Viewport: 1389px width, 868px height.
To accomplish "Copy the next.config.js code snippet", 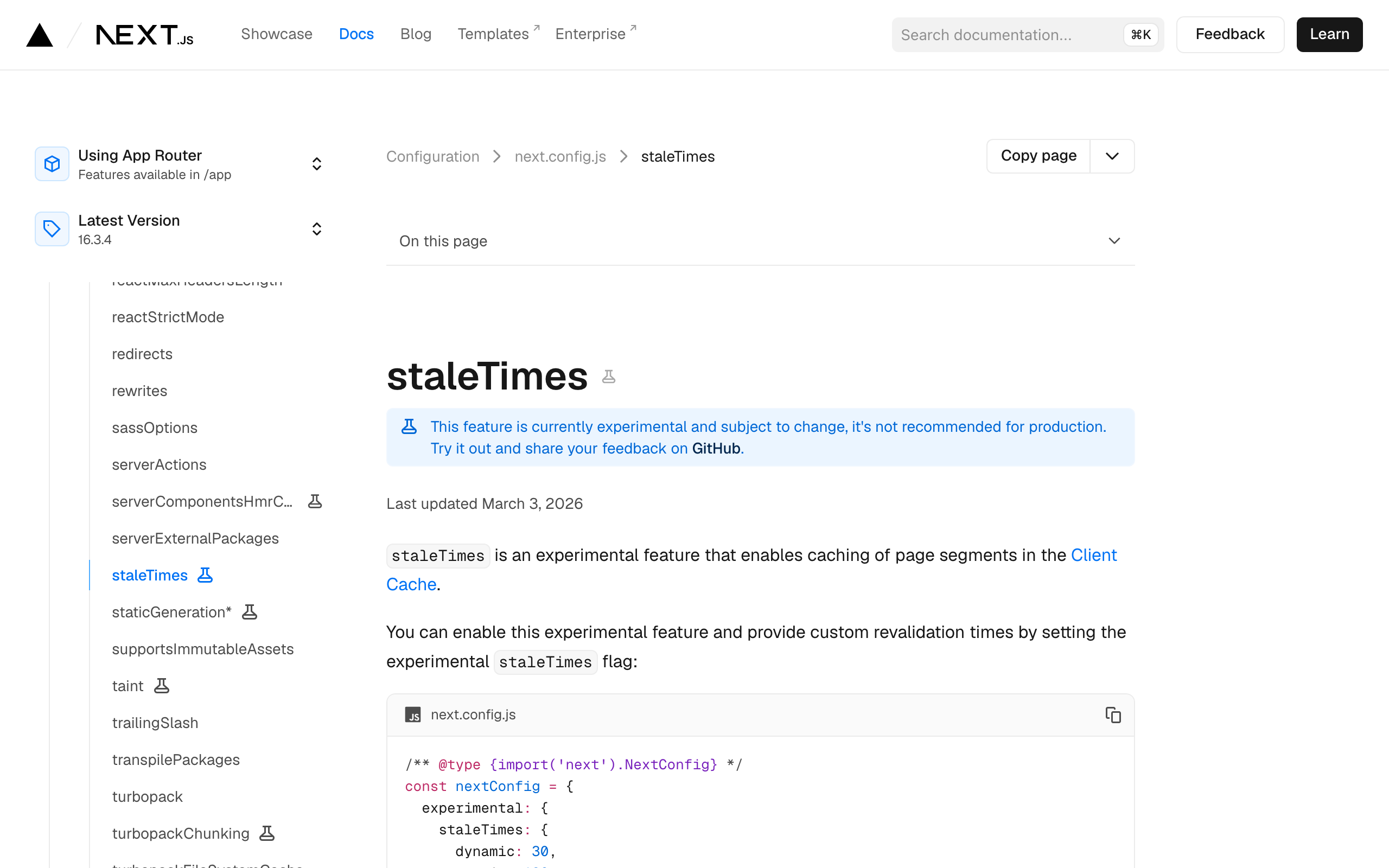I will click(1113, 714).
